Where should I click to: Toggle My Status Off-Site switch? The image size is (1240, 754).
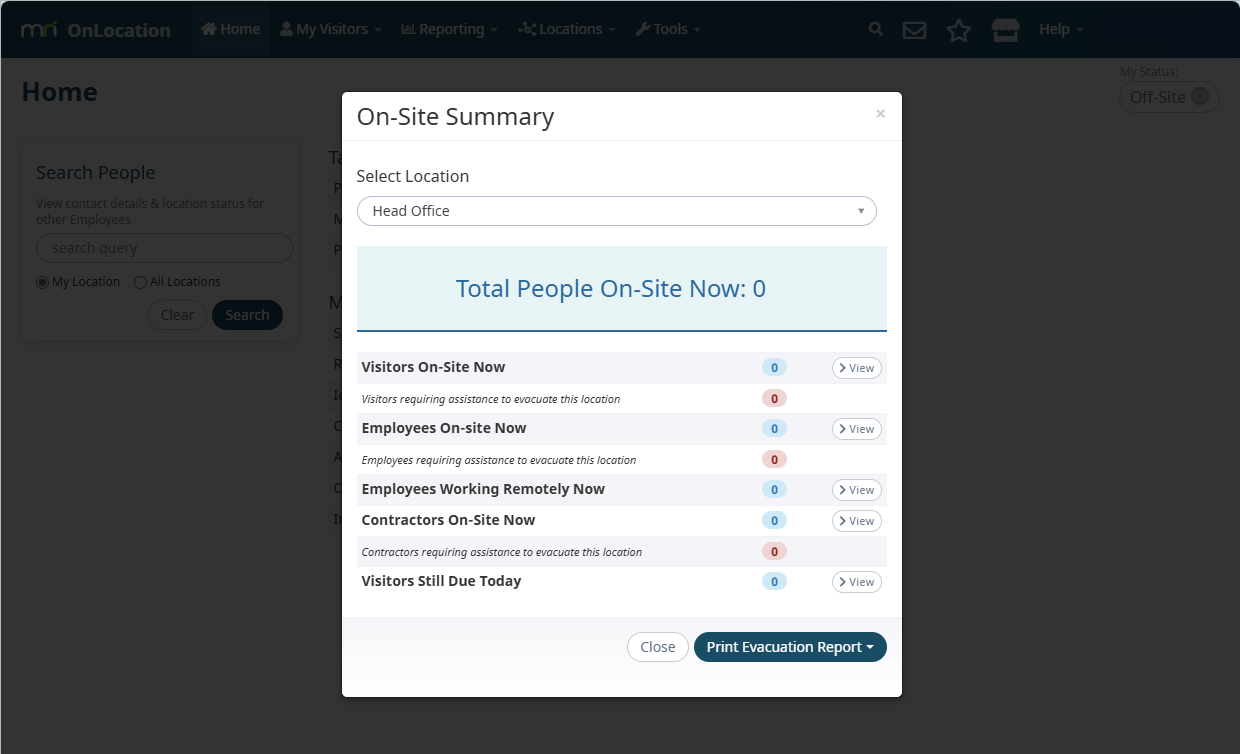click(1169, 97)
